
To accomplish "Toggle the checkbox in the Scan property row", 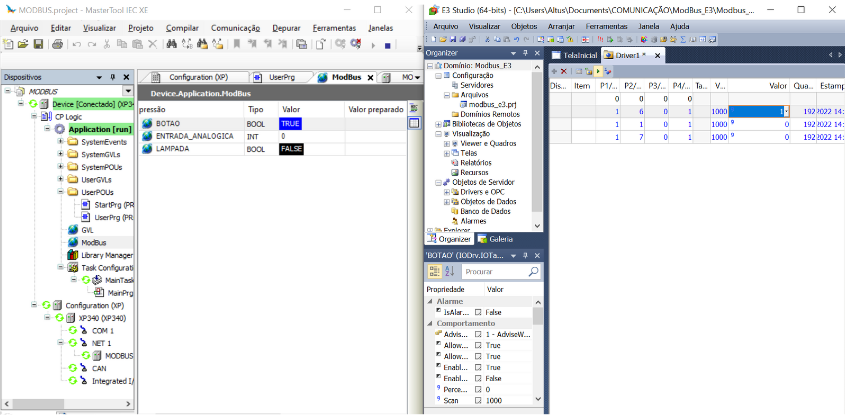I will (x=478, y=400).
